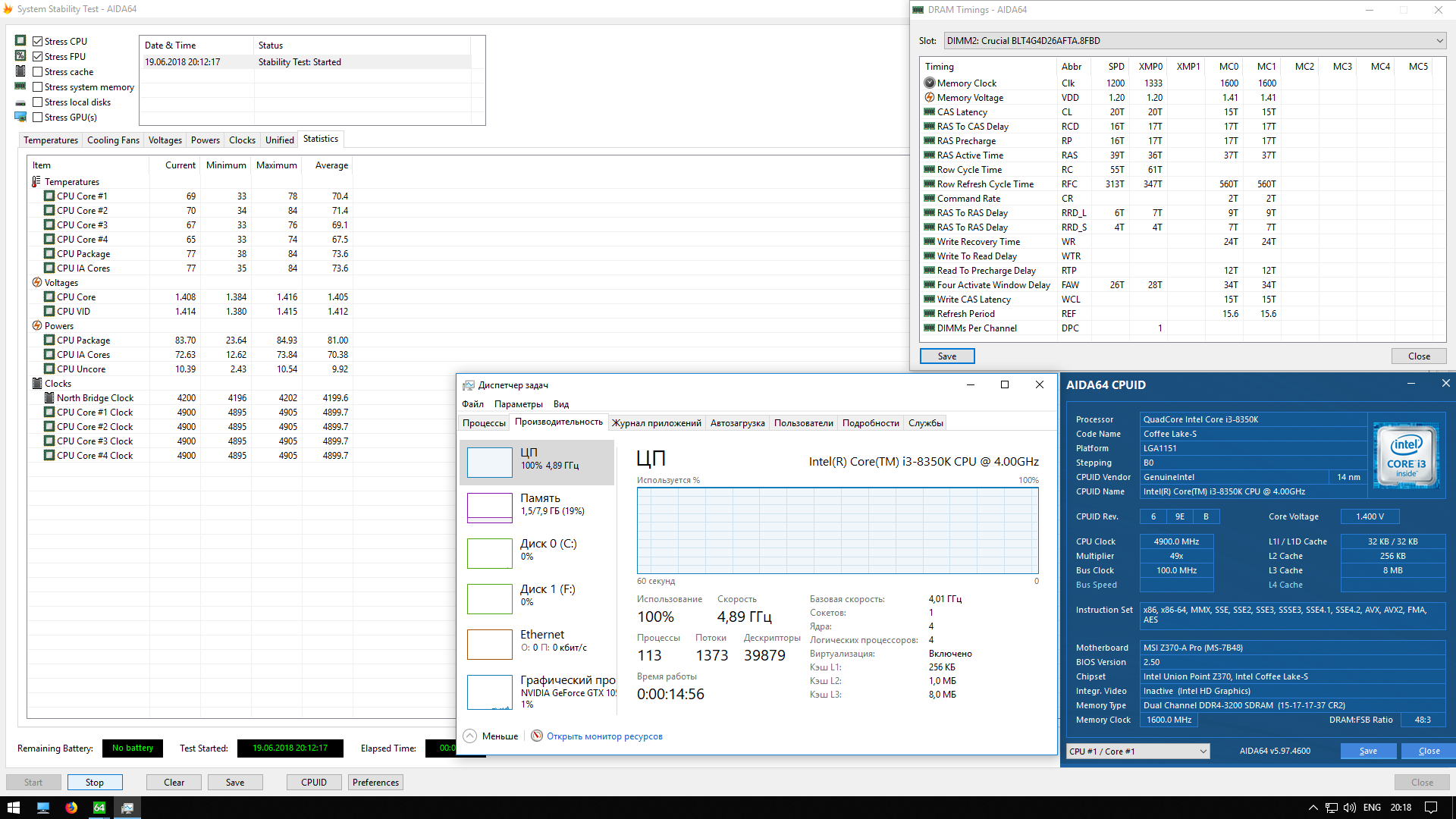
Task: Show hidden system tray icons
Action: click(1313, 808)
